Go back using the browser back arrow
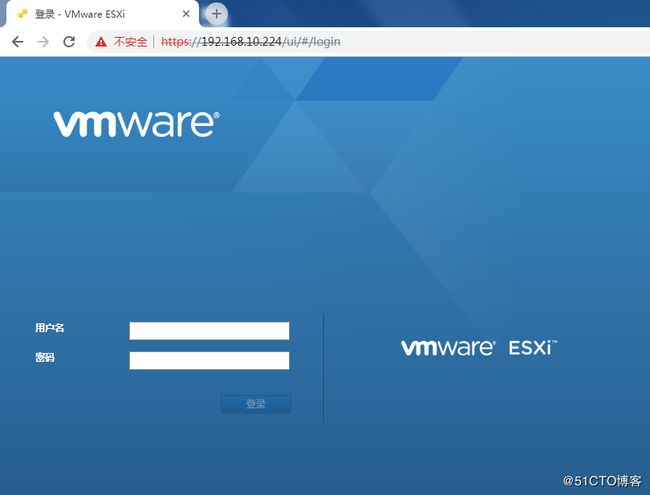650x495 pixels. tap(17, 41)
